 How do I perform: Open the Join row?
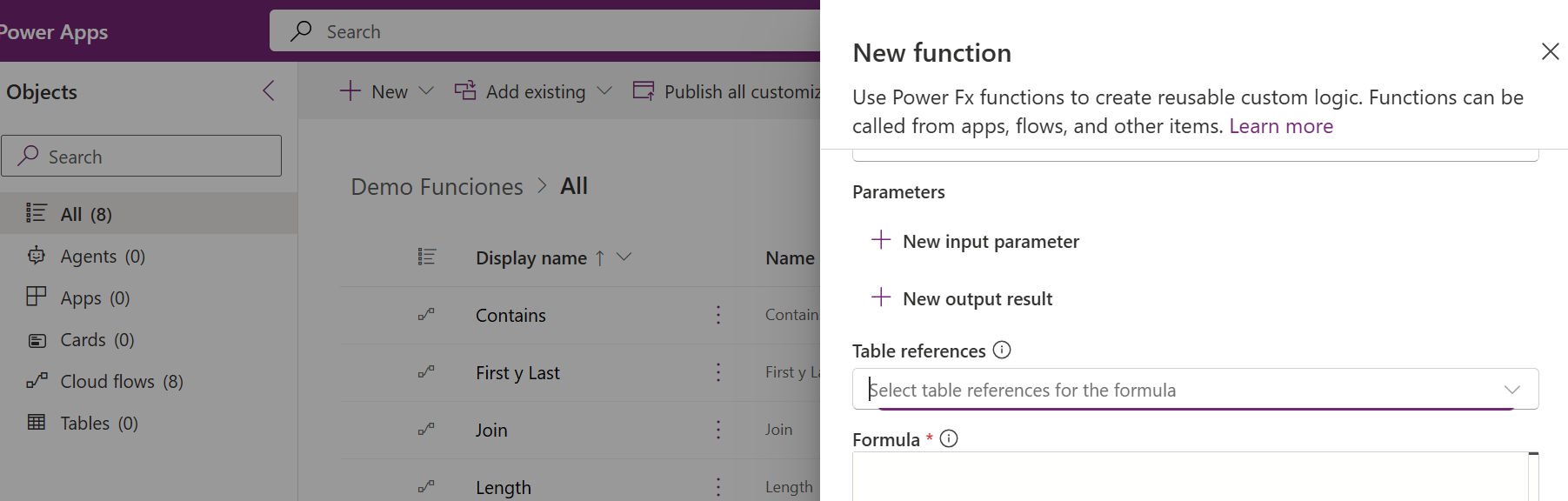491,430
